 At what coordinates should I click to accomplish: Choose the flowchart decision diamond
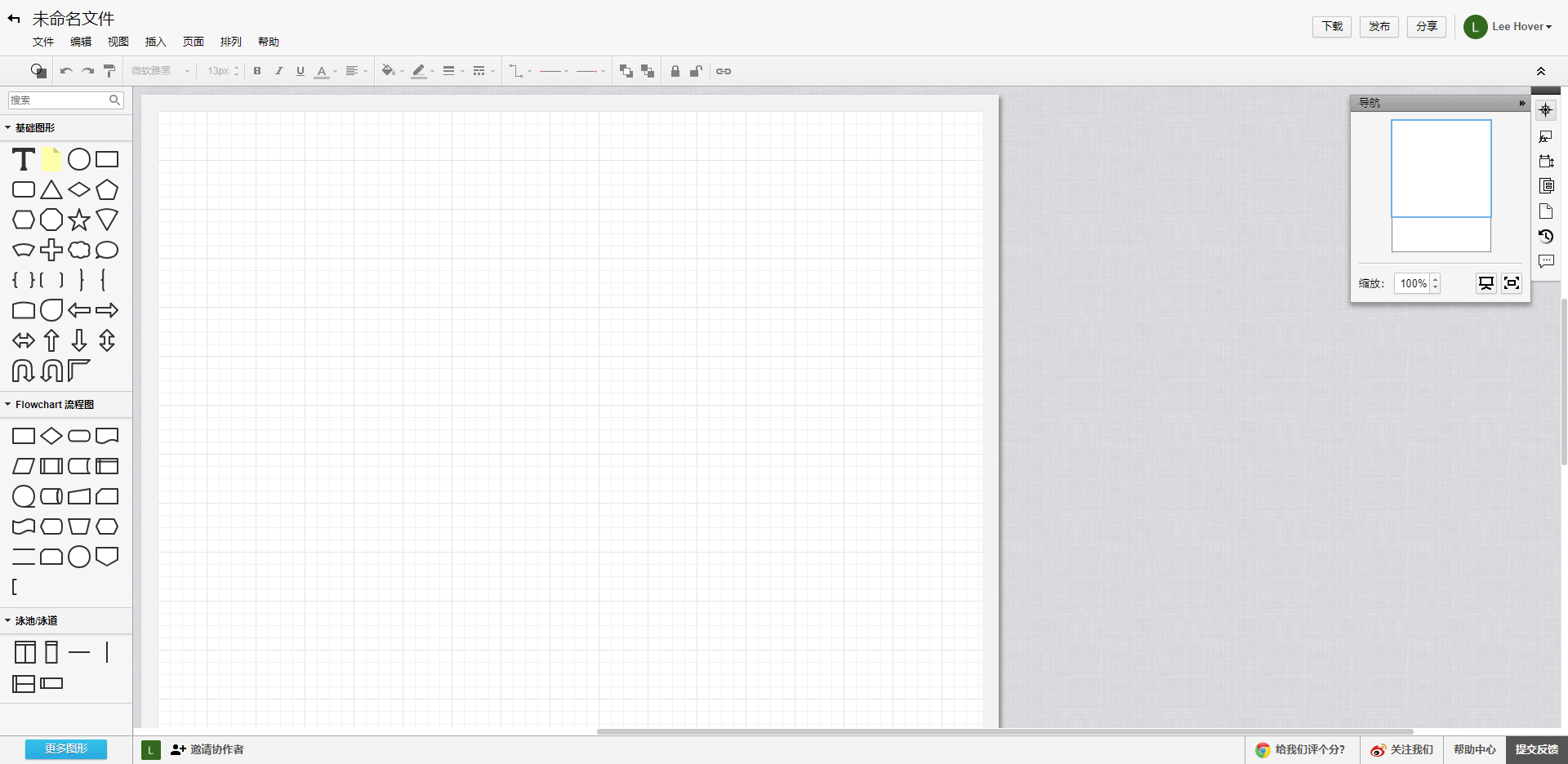point(51,436)
